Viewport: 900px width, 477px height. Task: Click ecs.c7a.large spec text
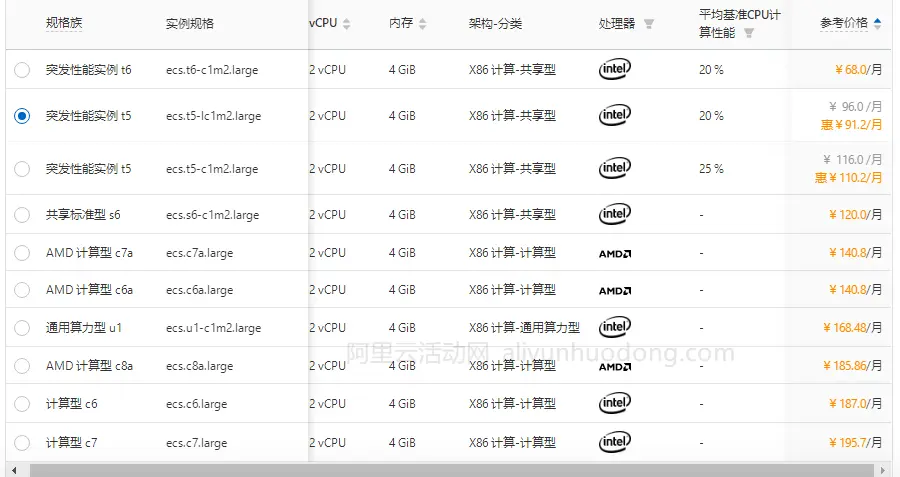[199, 253]
